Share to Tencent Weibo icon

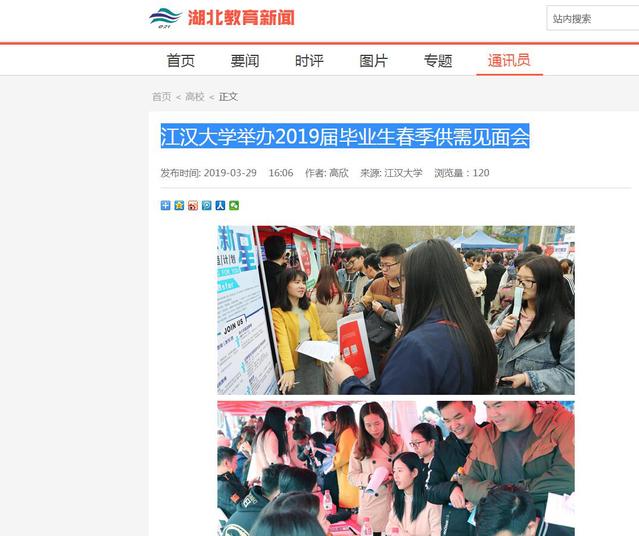[x=207, y=205]
